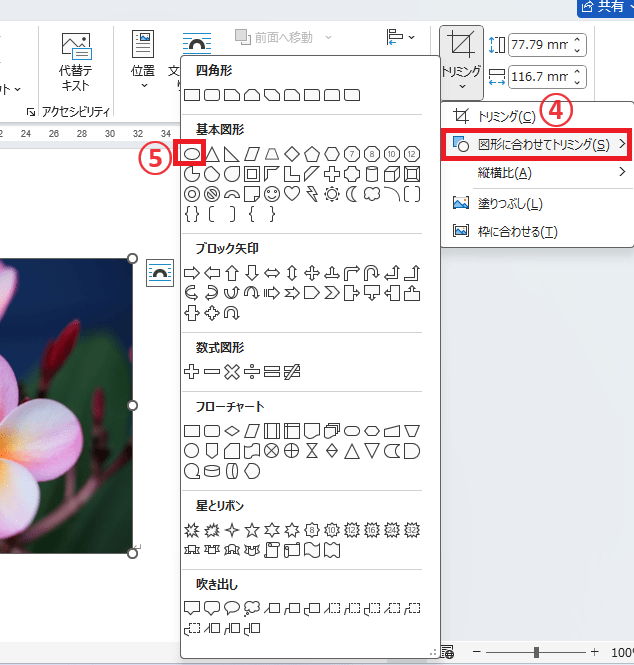Select the pentagon basic shape
Viewport: 634px width, 665px height.
click(x=312, y=154)
